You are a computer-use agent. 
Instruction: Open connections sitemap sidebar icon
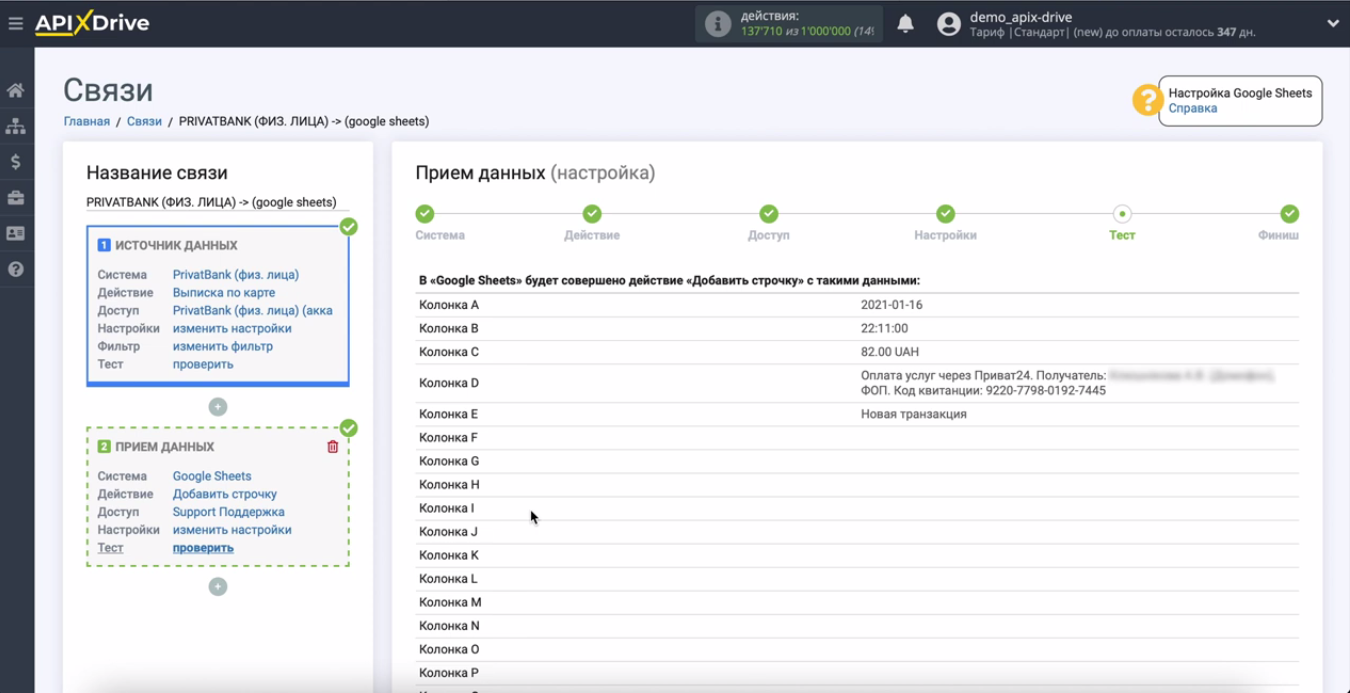pos(15,126)
